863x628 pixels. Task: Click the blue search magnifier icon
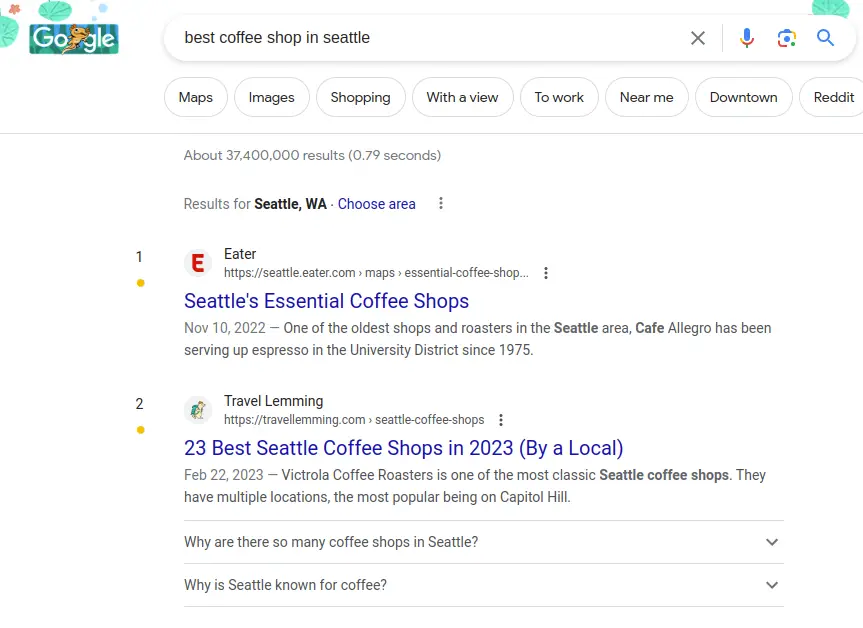tap(825, 38)
